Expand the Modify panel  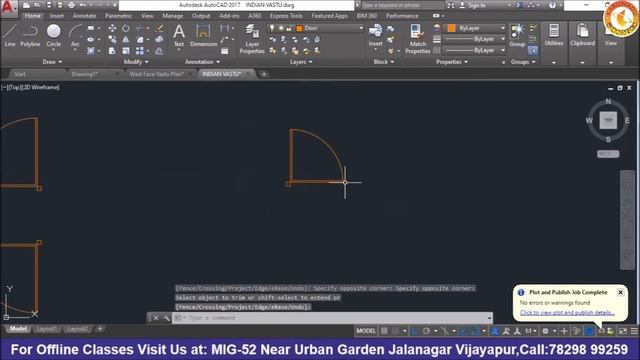pos(136,62)
